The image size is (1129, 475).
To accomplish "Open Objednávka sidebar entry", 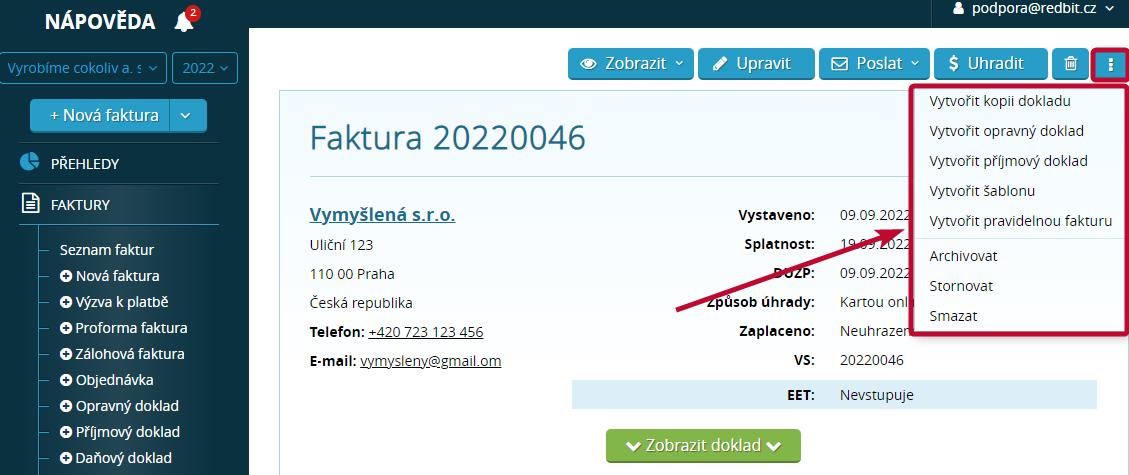I will click(114, 380).
